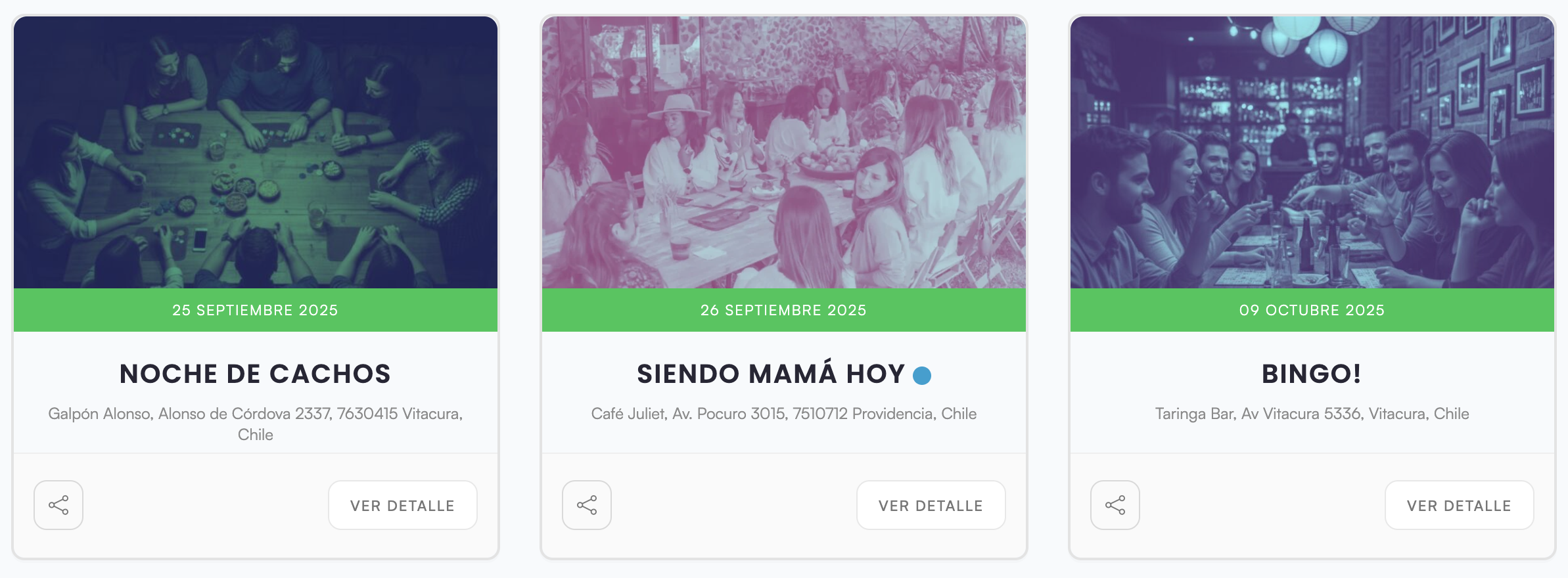Click the Café Juliet address text

click(x=783, y=414)
